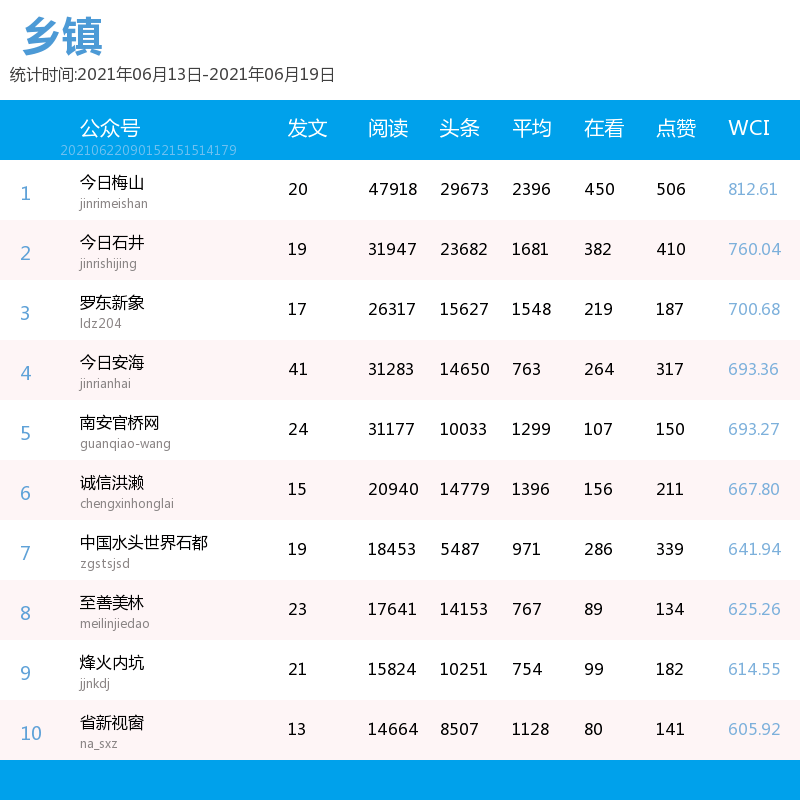Select the 发文 column header
Image resolution: width=800 pixels, height=800 pixels.
307,128
